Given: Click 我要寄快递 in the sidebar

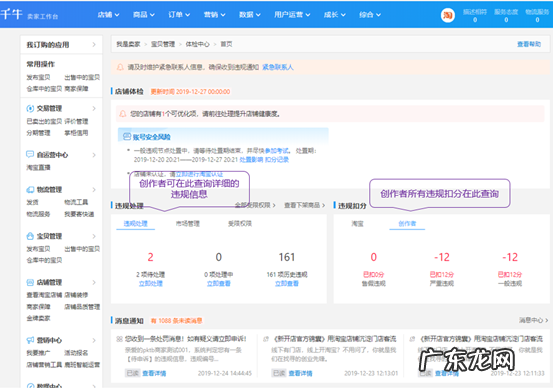Looking at the screenshot, I should point(79,214).
